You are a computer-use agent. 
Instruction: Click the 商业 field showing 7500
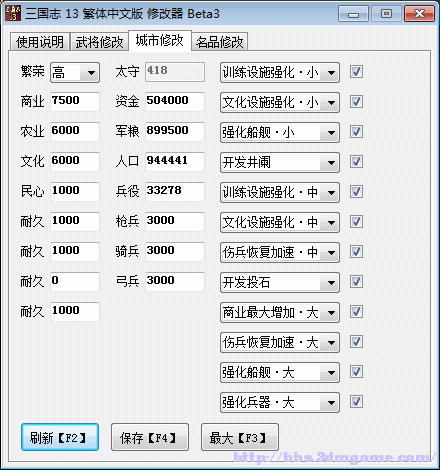pos(75,101)
